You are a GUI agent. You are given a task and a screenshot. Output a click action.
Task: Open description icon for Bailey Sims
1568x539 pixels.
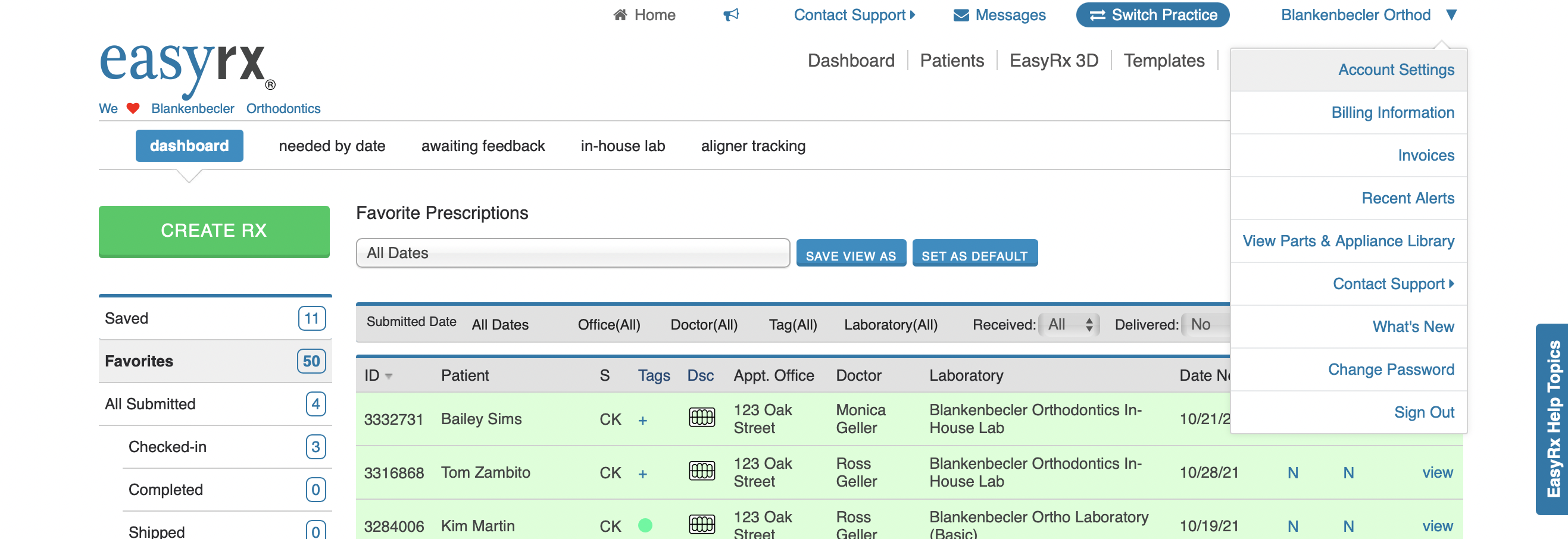701,417
